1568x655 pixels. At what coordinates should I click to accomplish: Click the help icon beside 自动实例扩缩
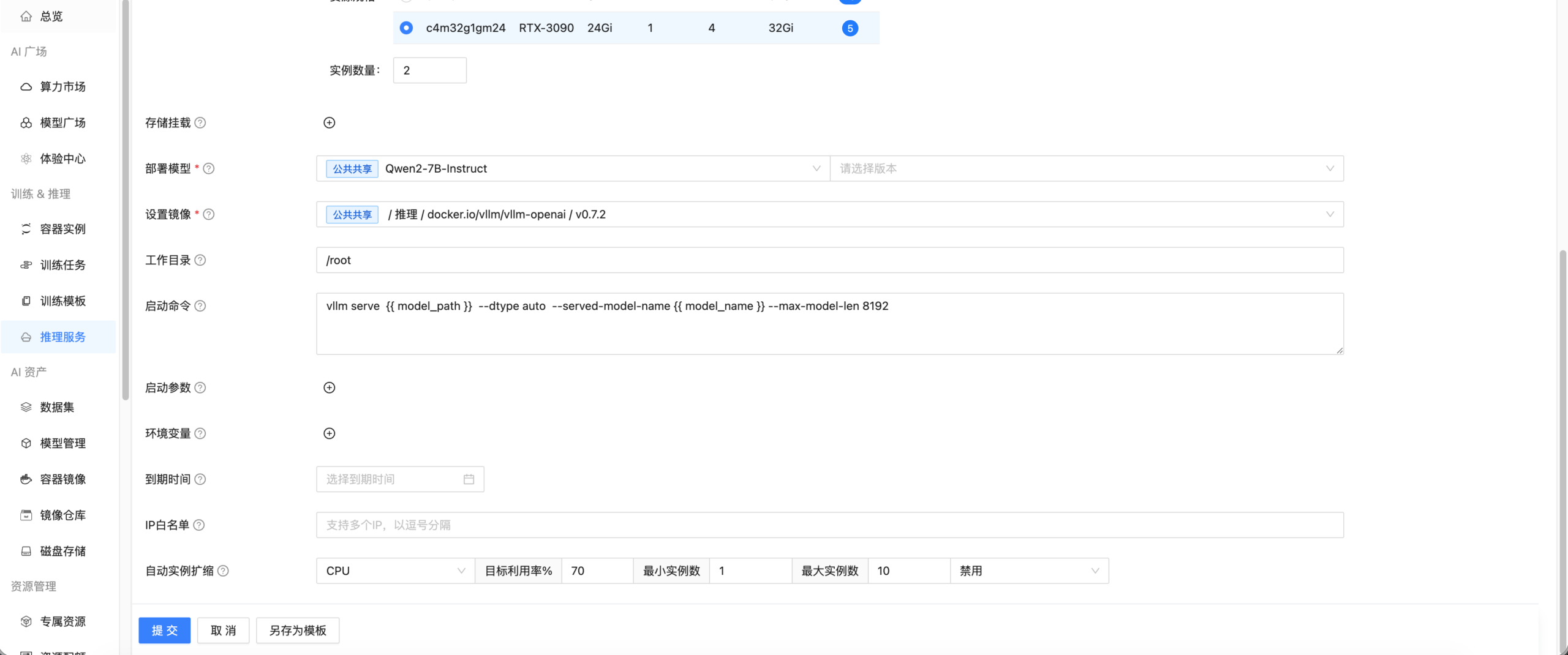[224, 571]
